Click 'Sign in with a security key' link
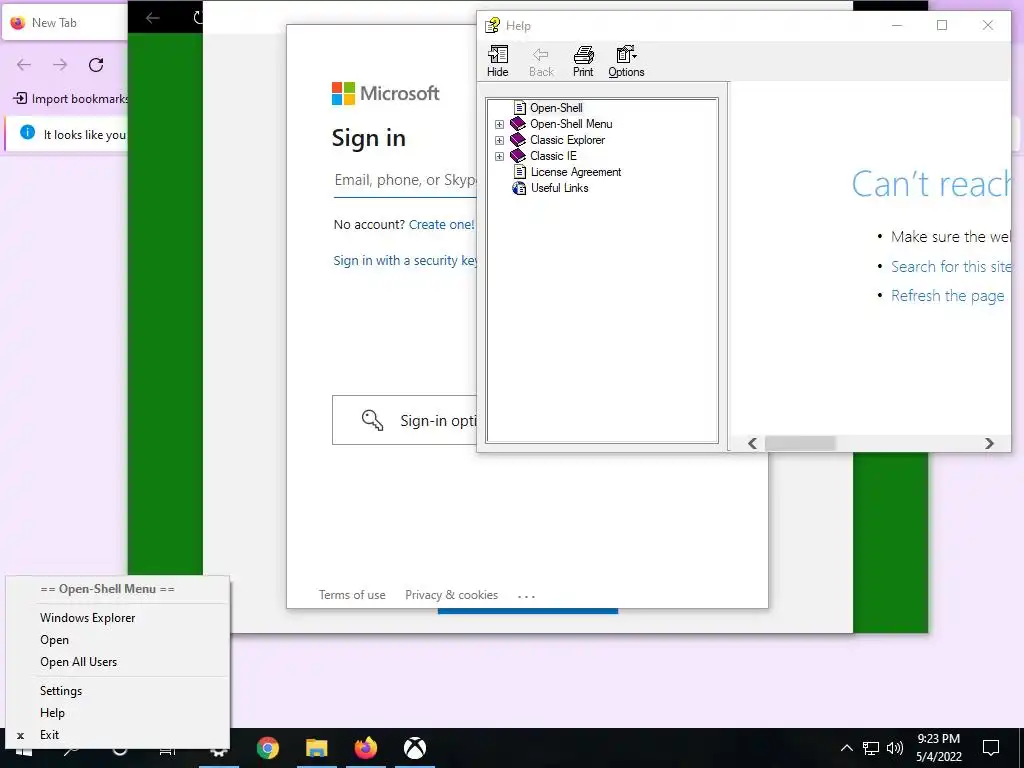The image size is (1024, 768). pos(405,261)
